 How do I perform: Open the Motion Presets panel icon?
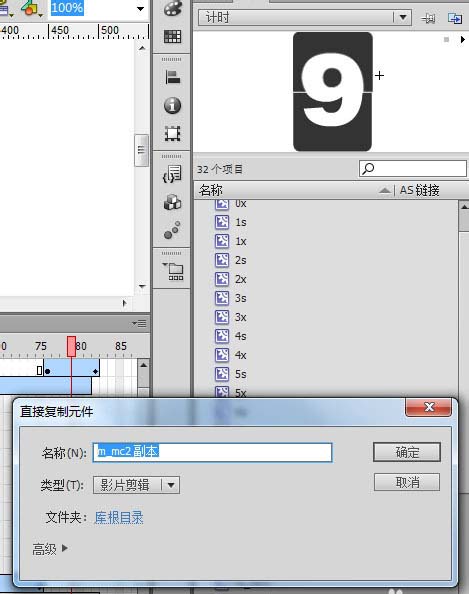pyautogui.click(x=172, y=230)
